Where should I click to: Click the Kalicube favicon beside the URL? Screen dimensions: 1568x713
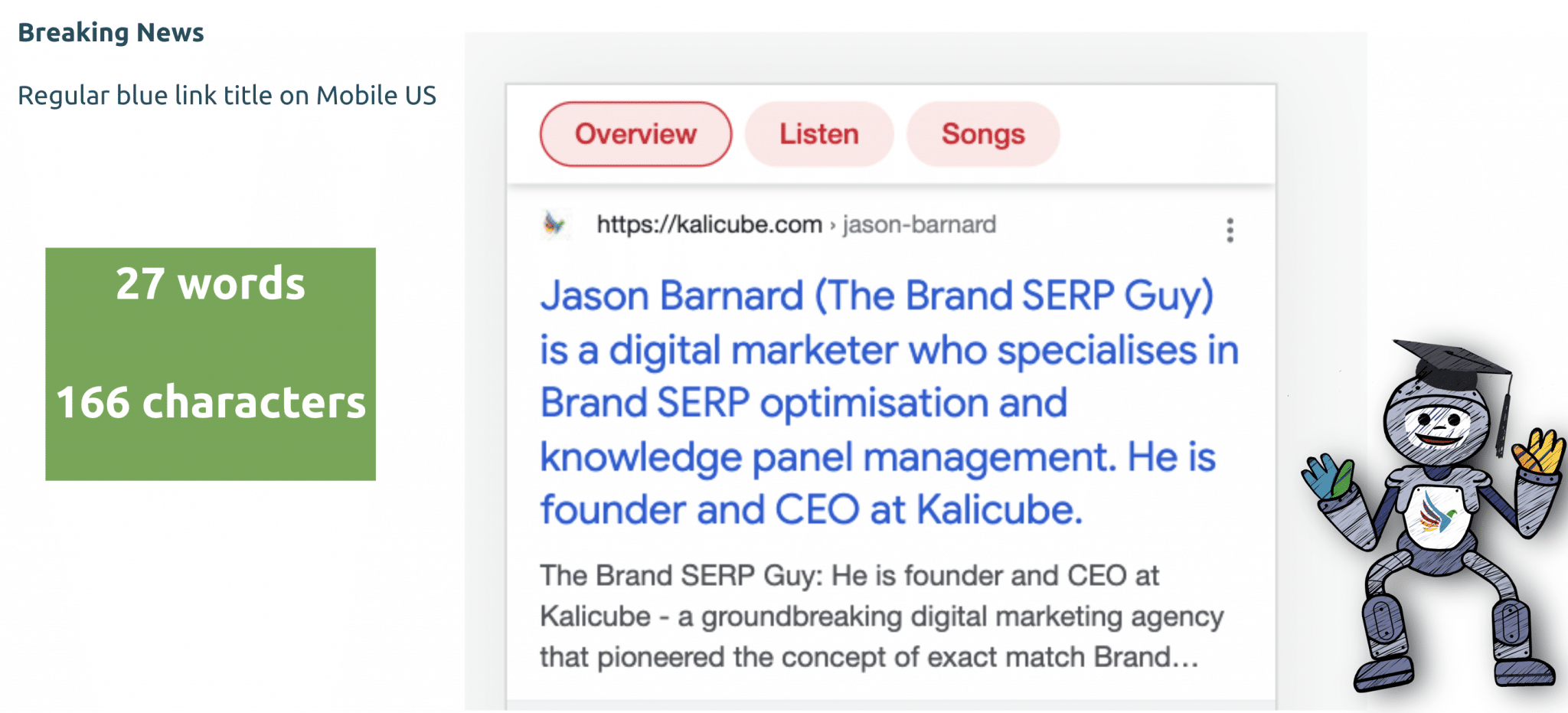click(x=554, y=224)
